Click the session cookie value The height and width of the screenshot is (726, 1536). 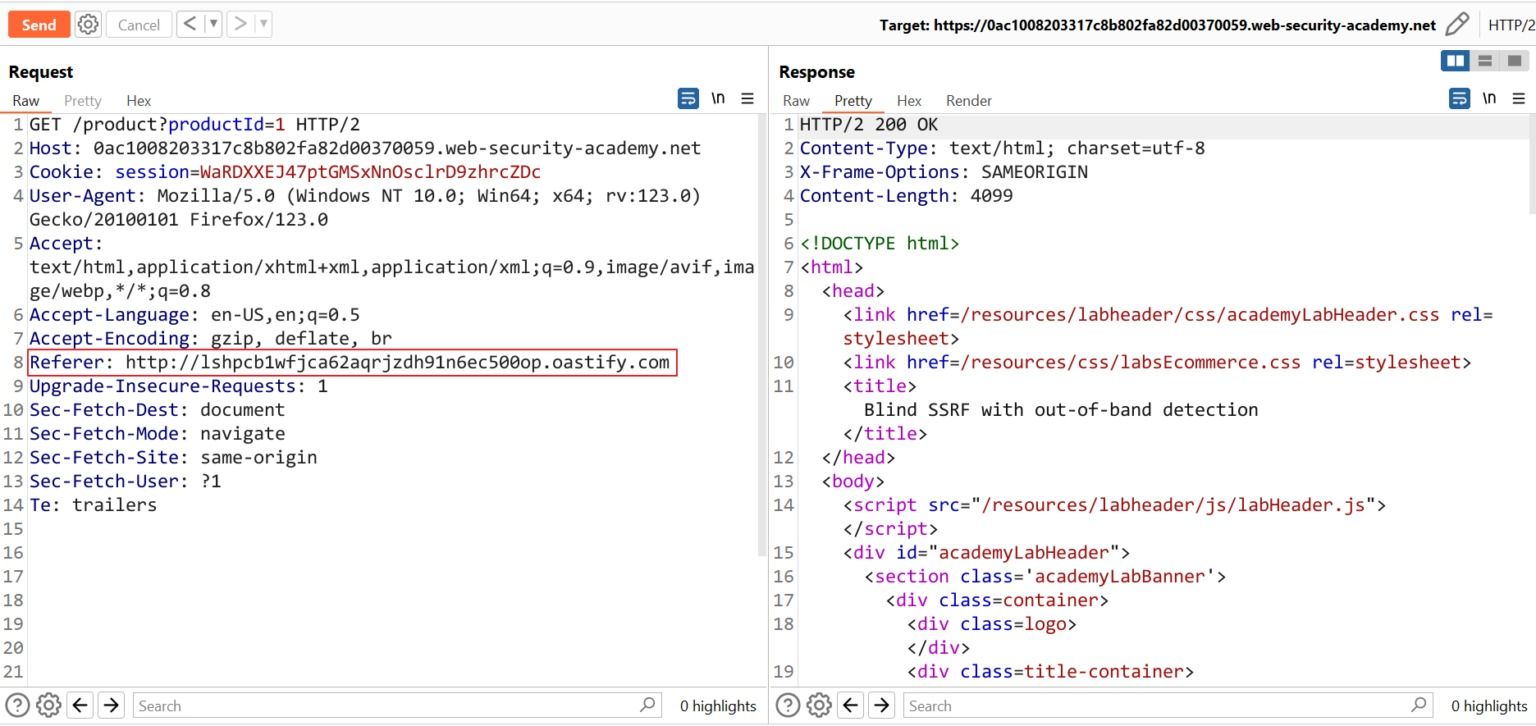(x=370, y=172)
